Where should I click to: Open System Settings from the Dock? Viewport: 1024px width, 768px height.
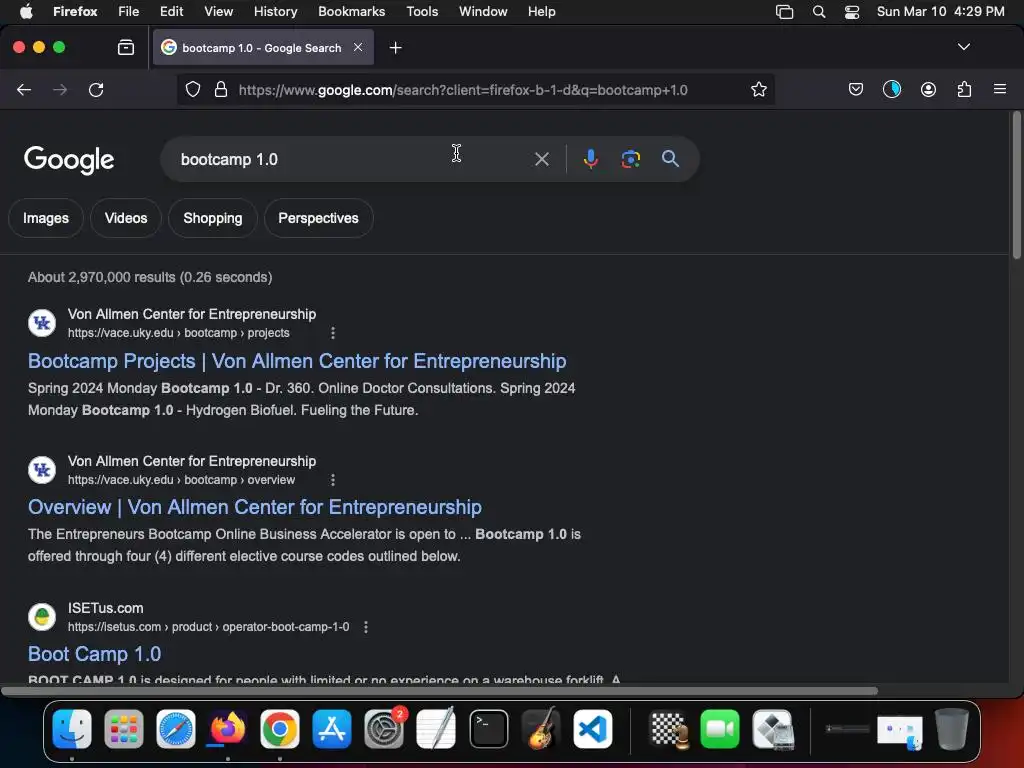(384, 729)
